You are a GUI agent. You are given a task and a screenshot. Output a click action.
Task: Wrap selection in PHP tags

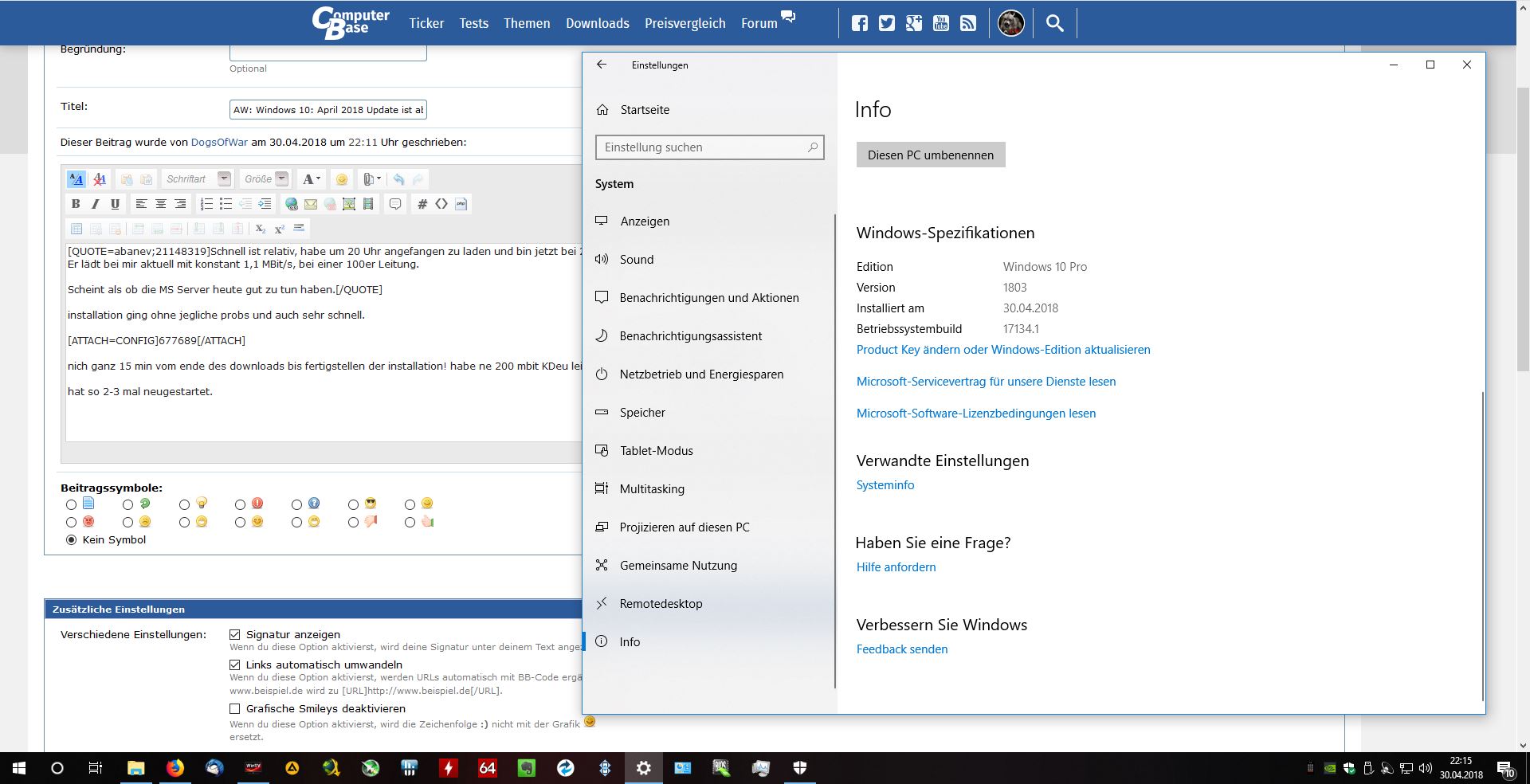[461, 204]
